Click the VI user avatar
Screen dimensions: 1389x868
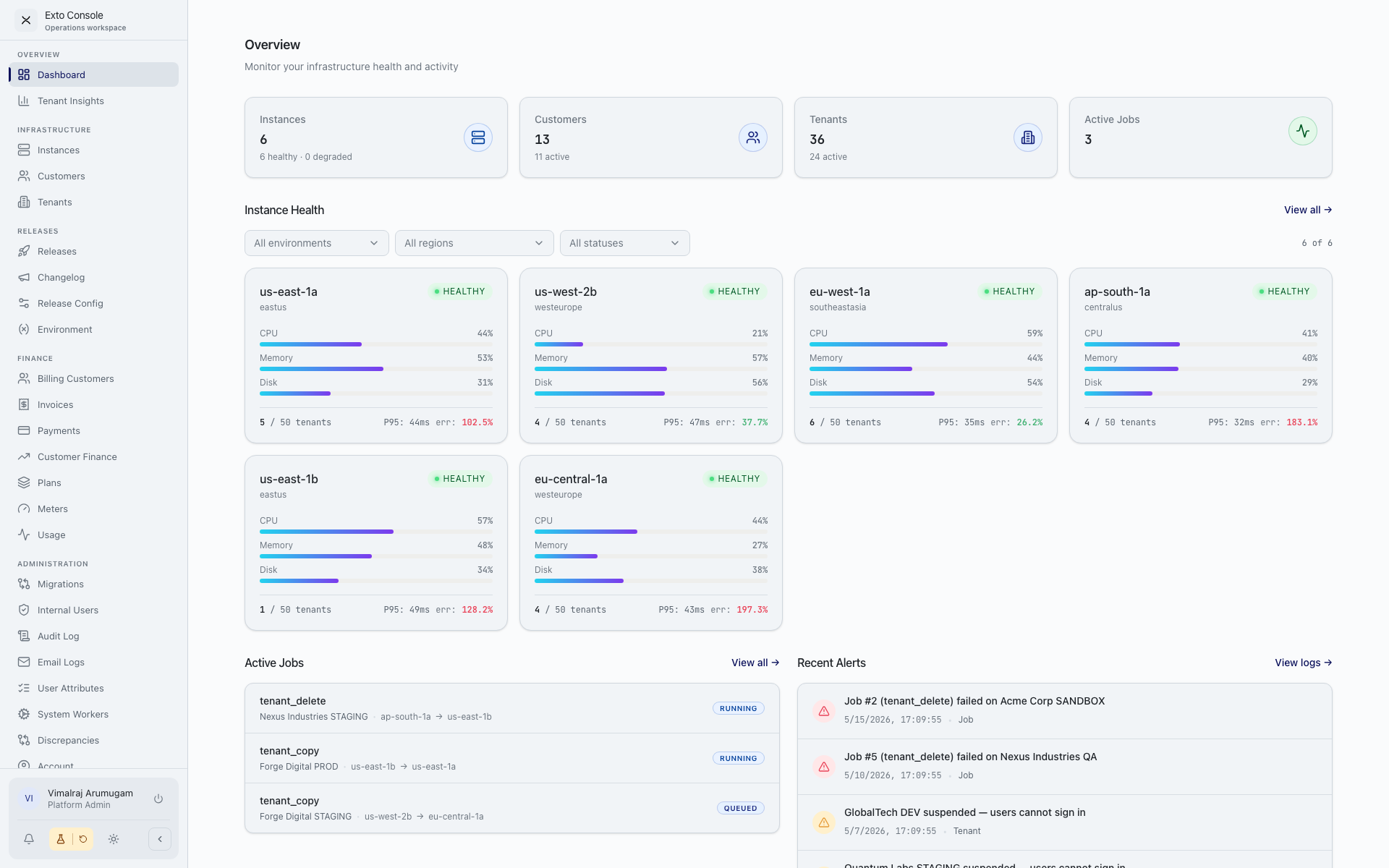click(29, 799)
